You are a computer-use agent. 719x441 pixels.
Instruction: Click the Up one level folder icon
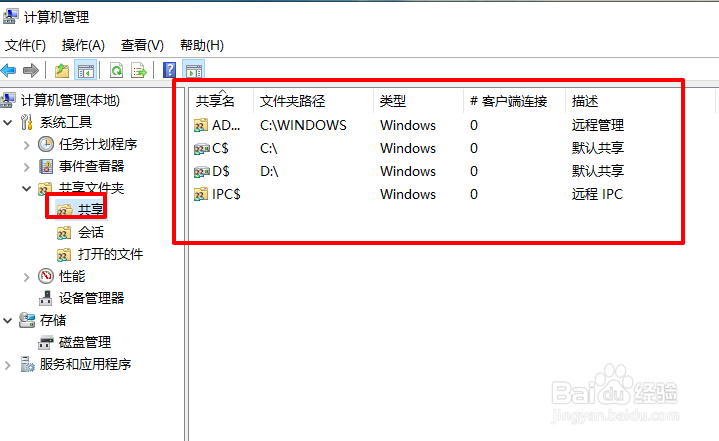pyautogui.click(x=62, y=71)
